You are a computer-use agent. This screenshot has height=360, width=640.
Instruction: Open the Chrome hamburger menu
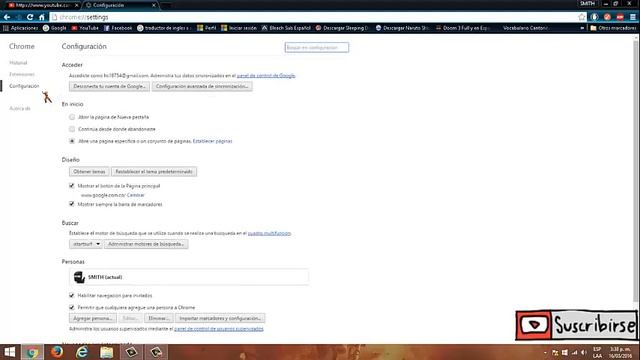pos(633,17)
